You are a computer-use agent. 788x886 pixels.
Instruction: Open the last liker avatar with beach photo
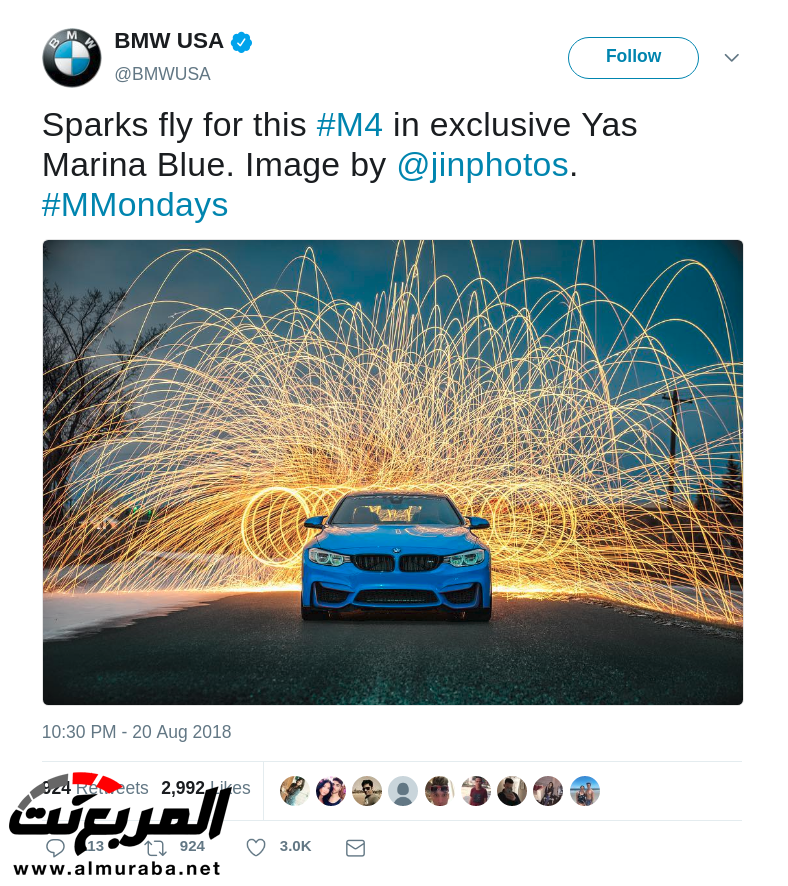[585, 791]
